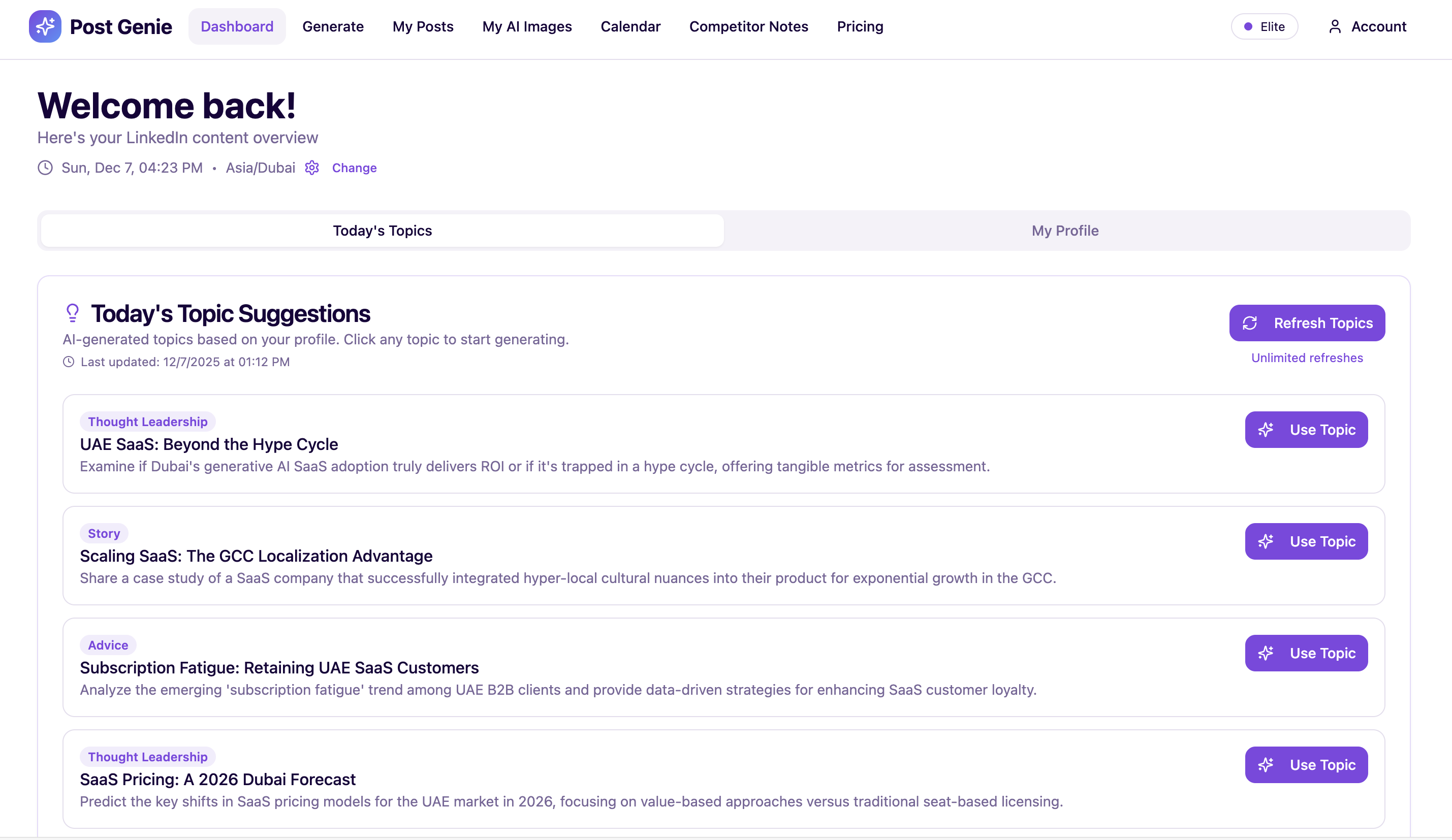The width and height of the screenshot is (1452, 840).
Task: Click the Post Genie sparkle logo icon
Action: pos(45,26)
